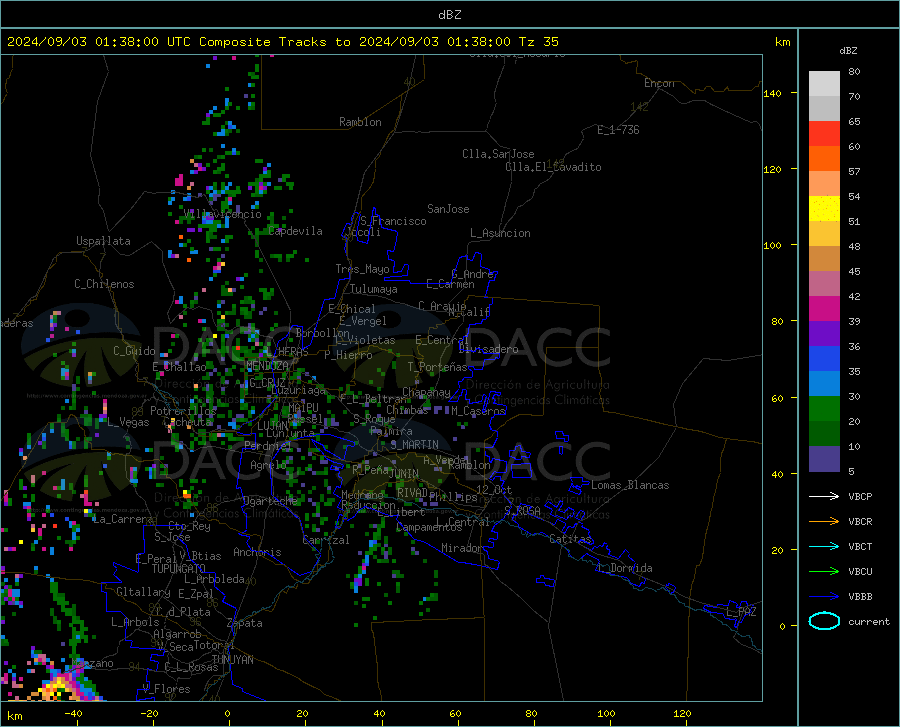Click the Villavicencio label on map

(223, 214)
